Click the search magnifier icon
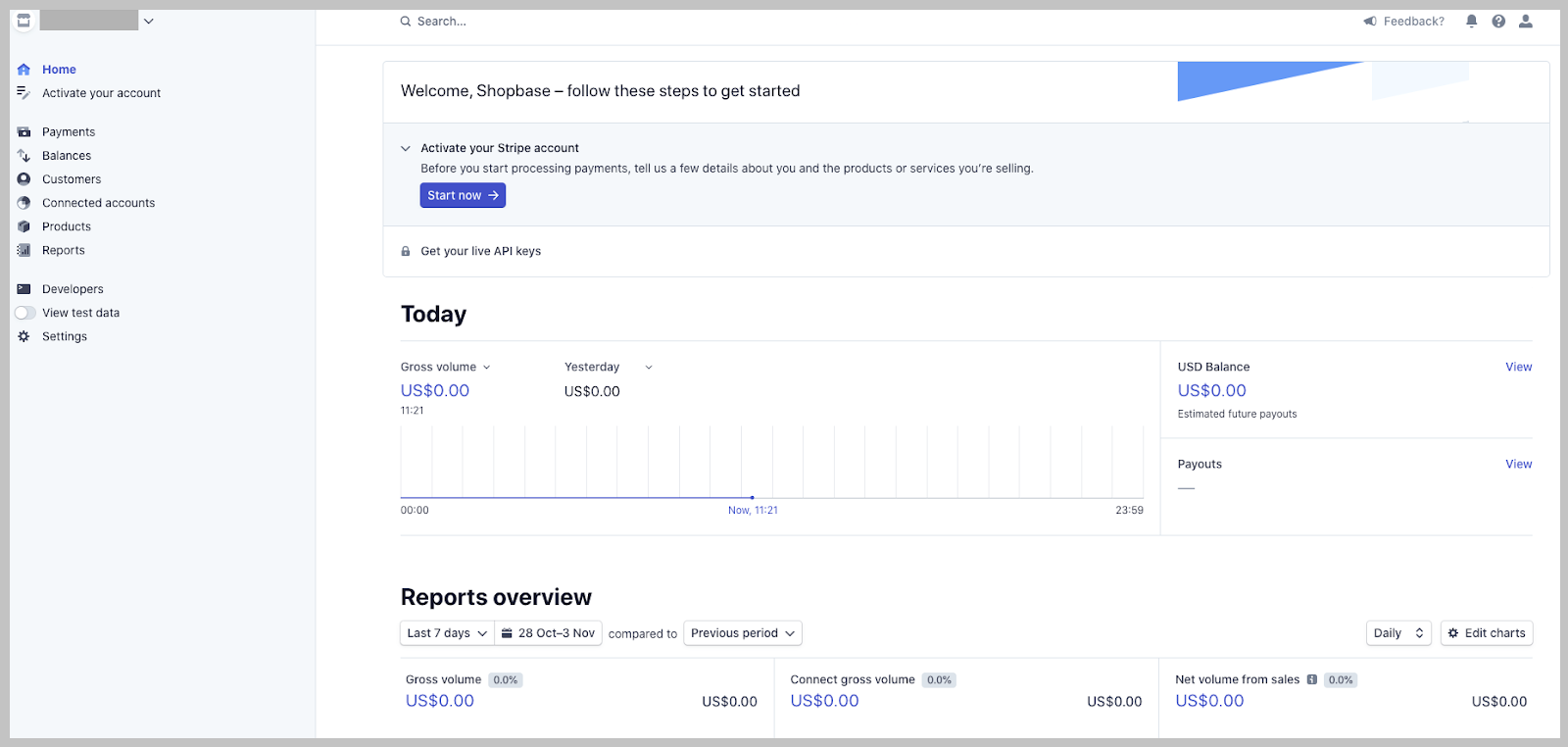Viewport: 1568px width, 747px height. click(x=406, y=22)
